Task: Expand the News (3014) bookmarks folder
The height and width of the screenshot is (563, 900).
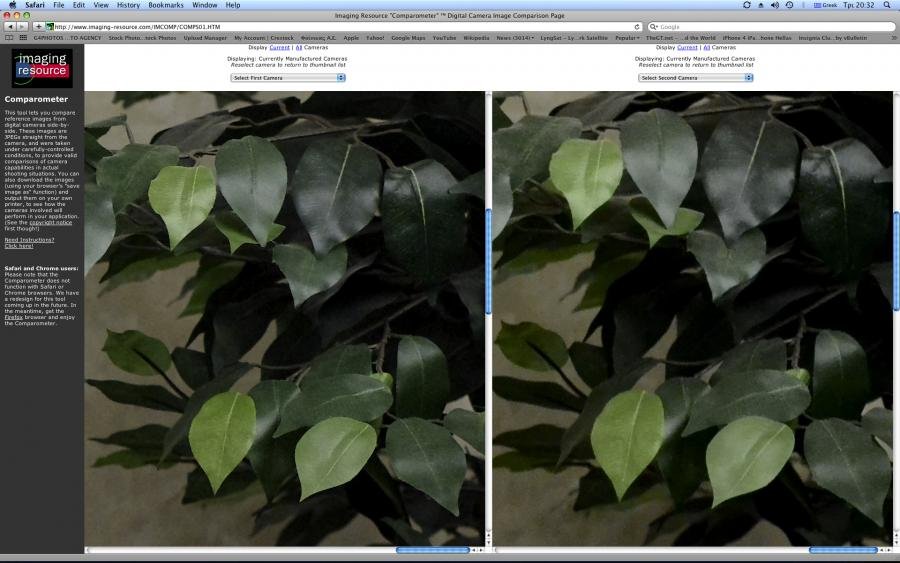Action: tap(515, 38)
